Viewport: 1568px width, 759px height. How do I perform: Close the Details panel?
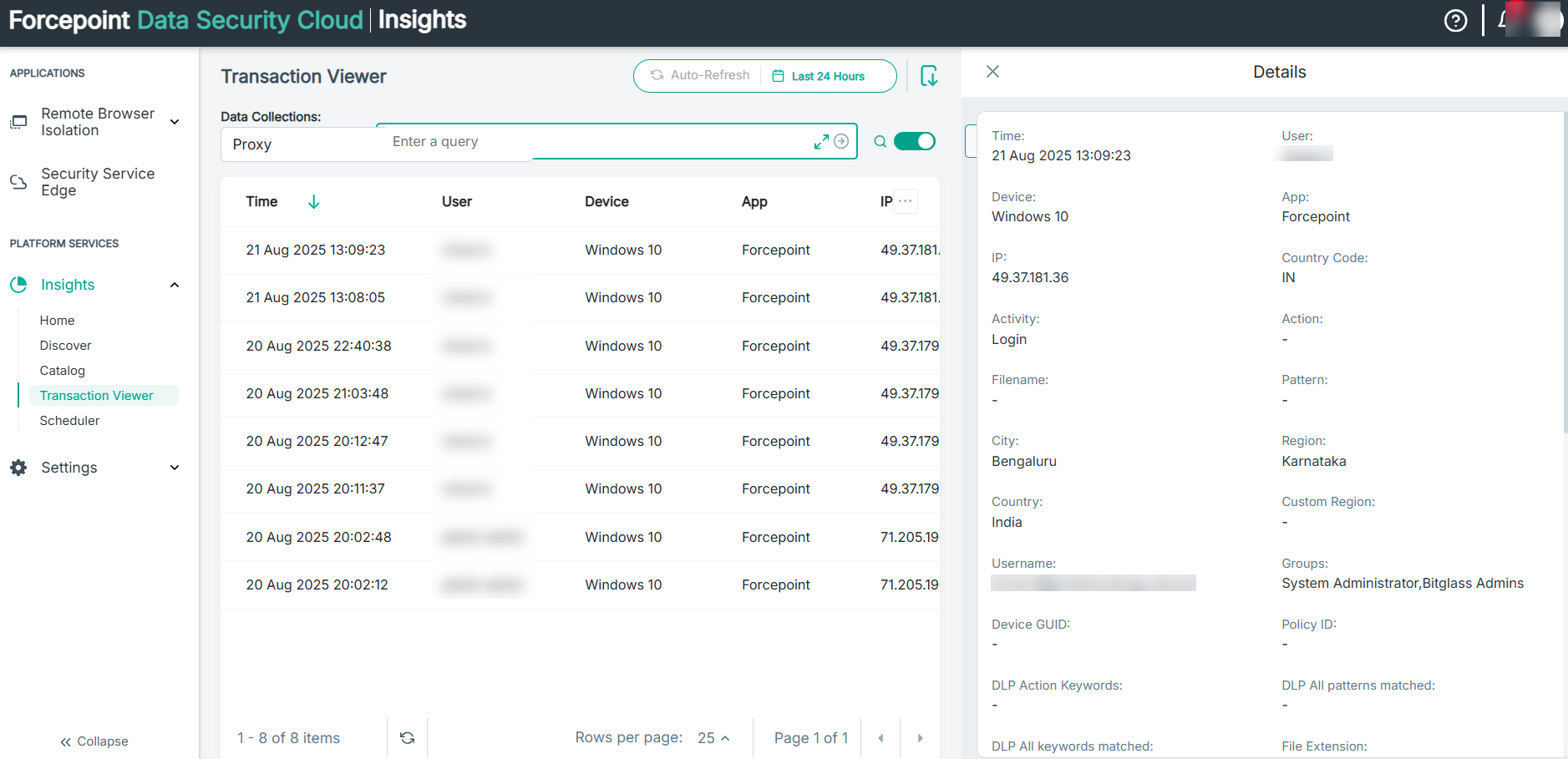(992, 72)
